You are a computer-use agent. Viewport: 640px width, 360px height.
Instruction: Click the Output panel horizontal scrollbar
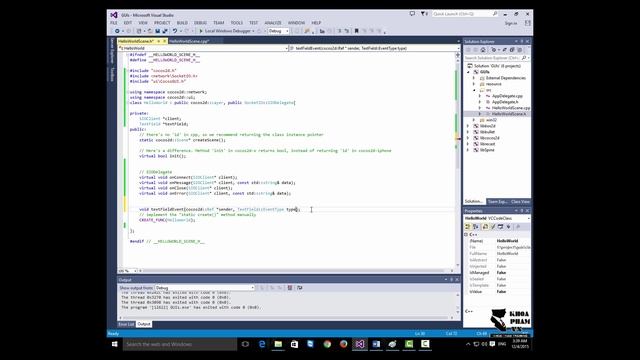[x=286, y=318]
